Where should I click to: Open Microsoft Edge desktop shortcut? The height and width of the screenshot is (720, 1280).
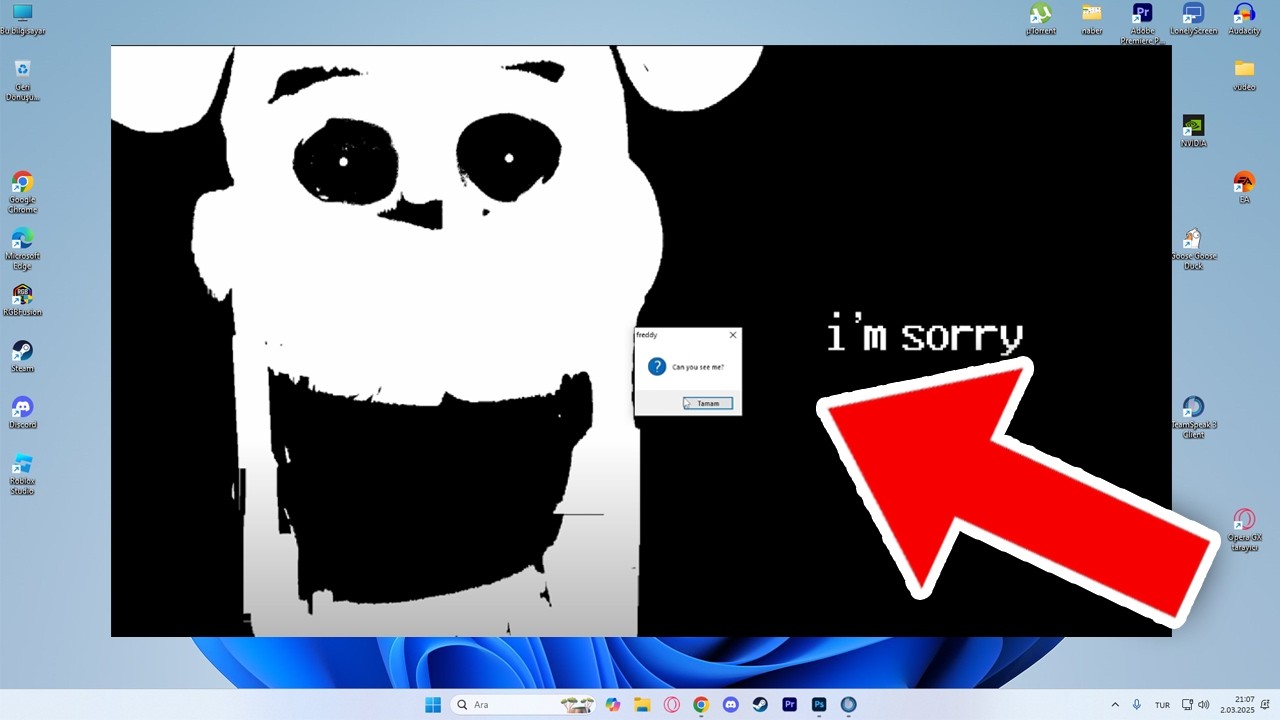point(22,249)
